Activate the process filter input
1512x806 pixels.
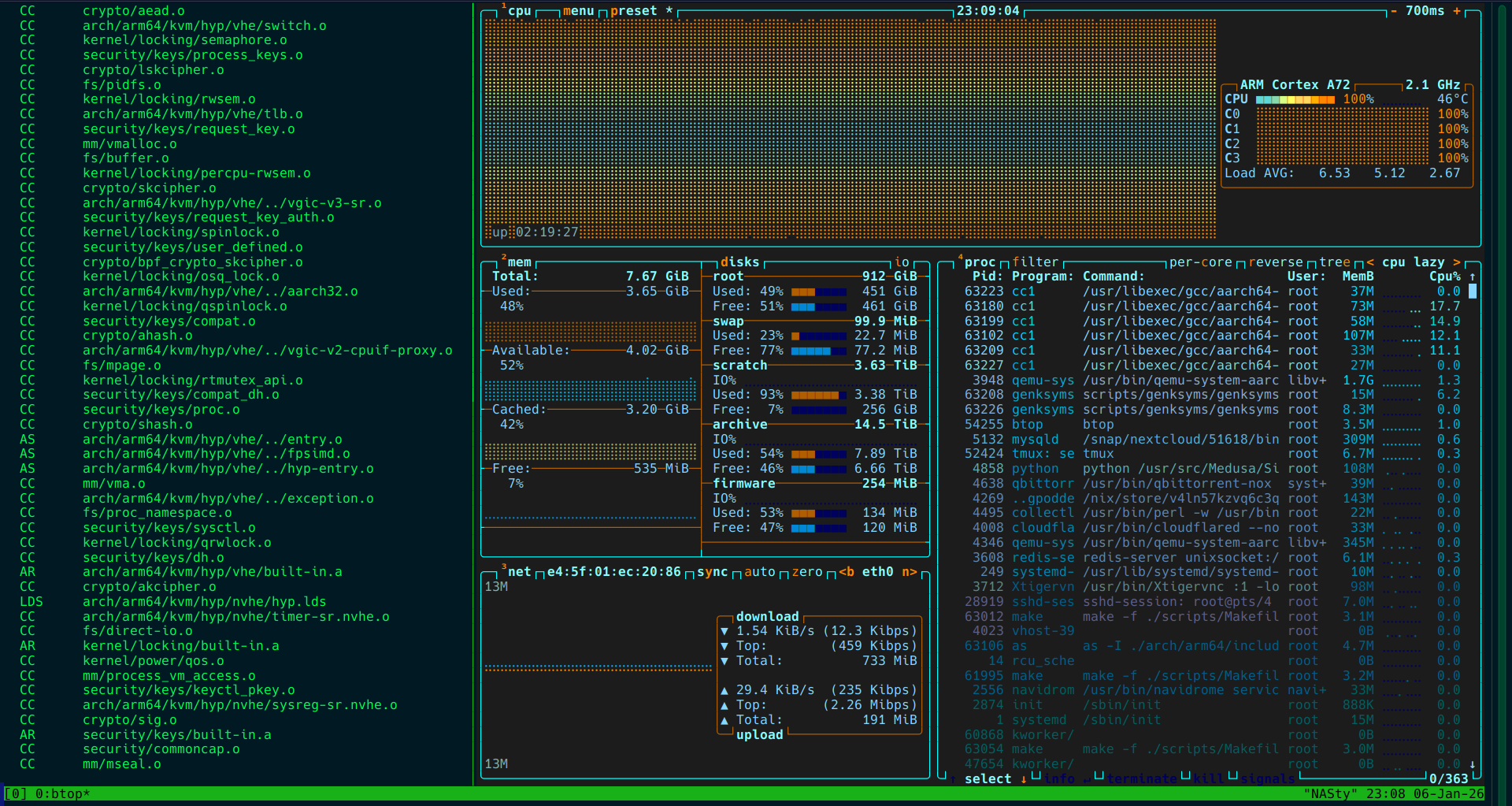(x=1035, y=262)
